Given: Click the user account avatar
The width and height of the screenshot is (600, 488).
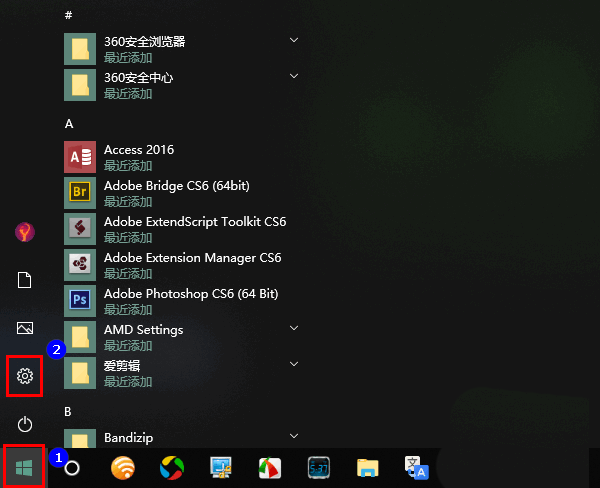Looking at the screenshot, I should [25, 232].
